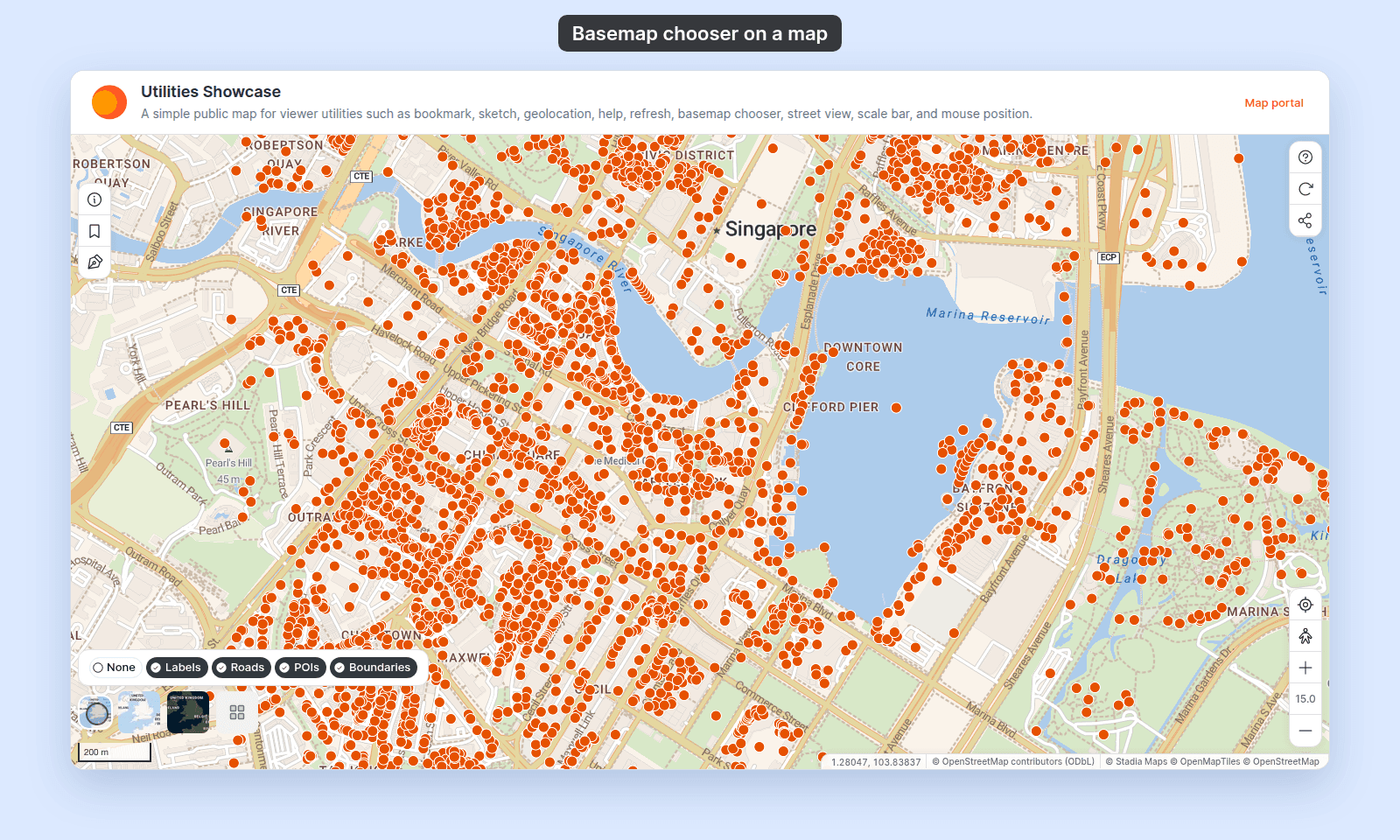Click the Marina Reservoir map label
This screenshot has width=1400, height=840.
pyautogui.click(x=988, y=316)
